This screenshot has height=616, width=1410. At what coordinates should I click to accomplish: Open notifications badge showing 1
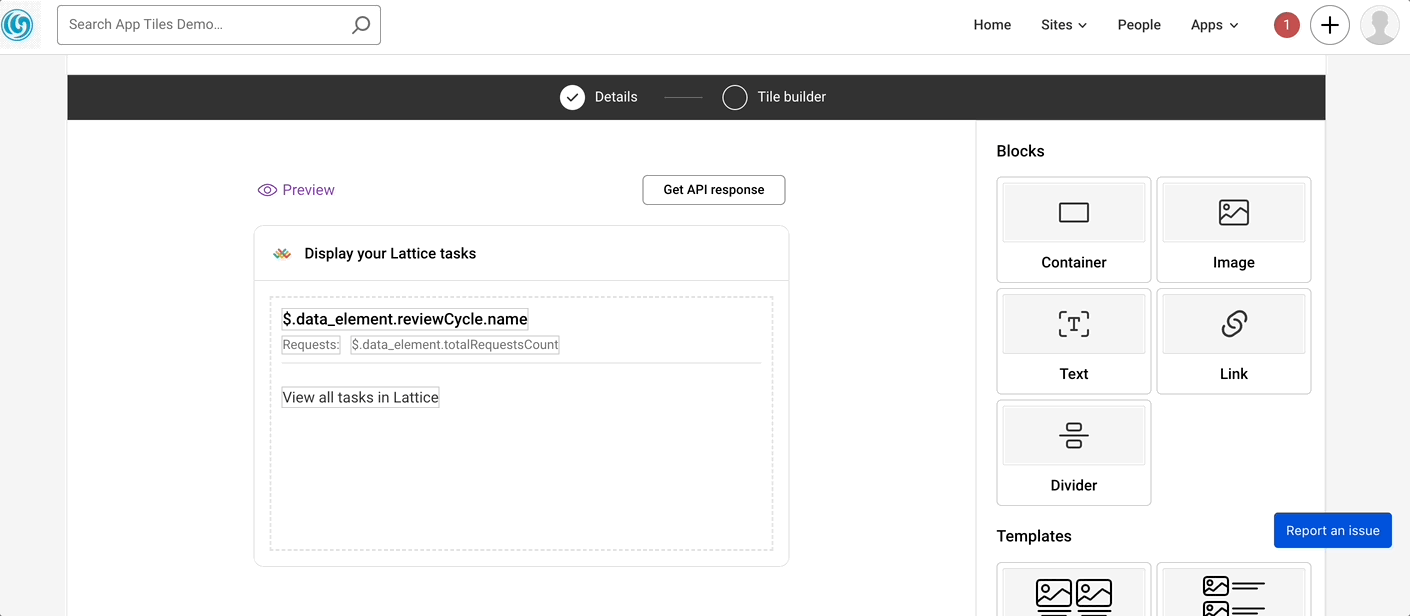coord(1287,25)
